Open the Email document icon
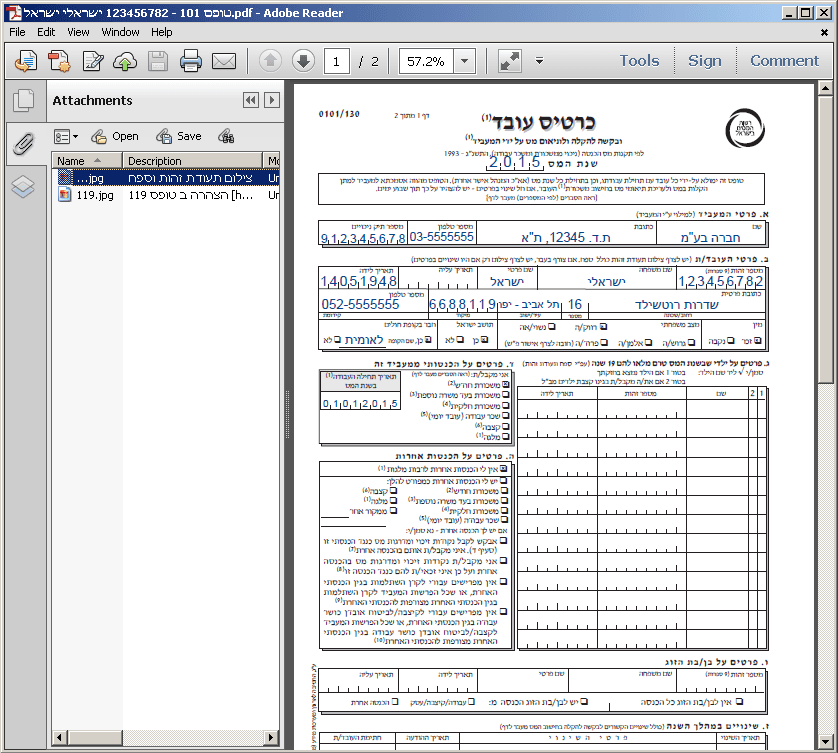This screenshot has width=838, height=753. click(223, 61)
